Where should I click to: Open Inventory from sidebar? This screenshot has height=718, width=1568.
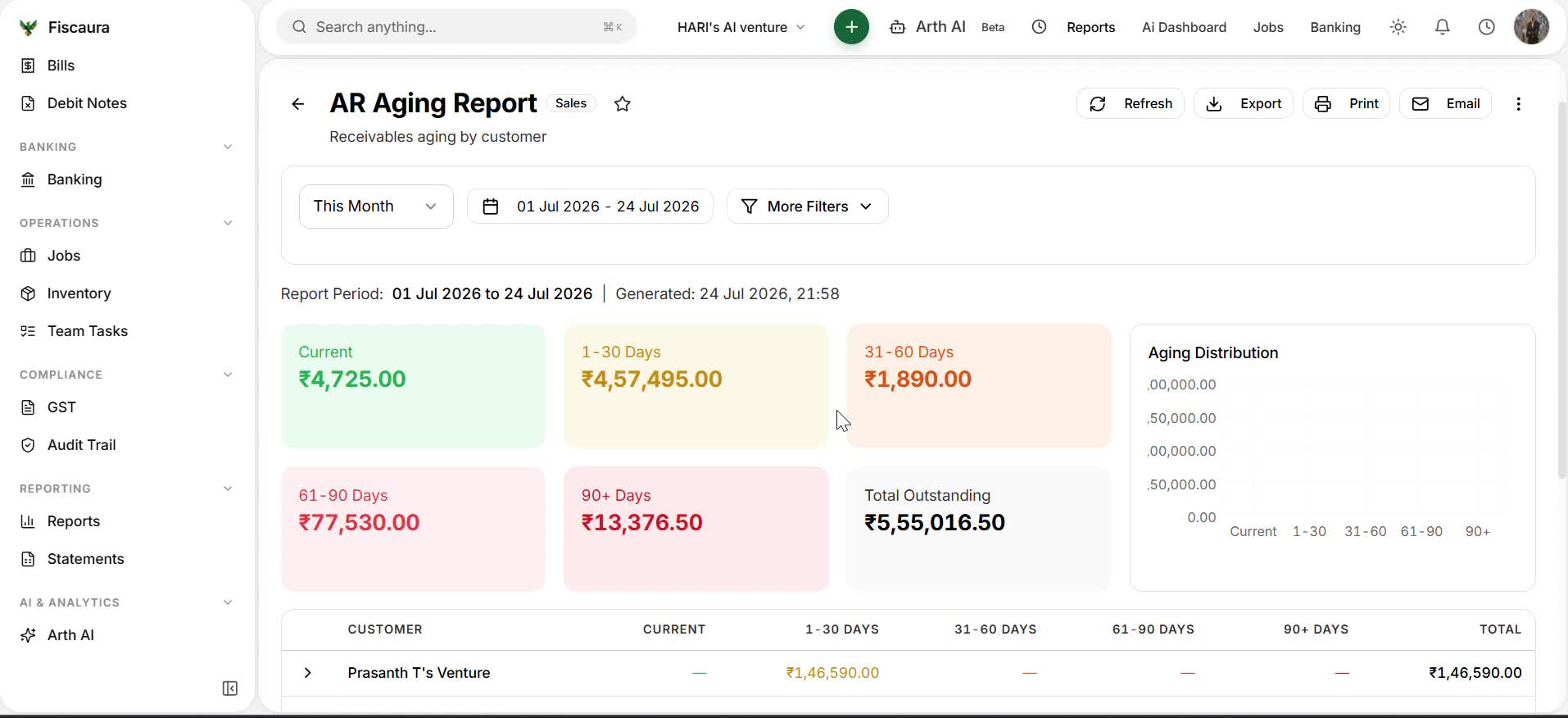[79, 293]
